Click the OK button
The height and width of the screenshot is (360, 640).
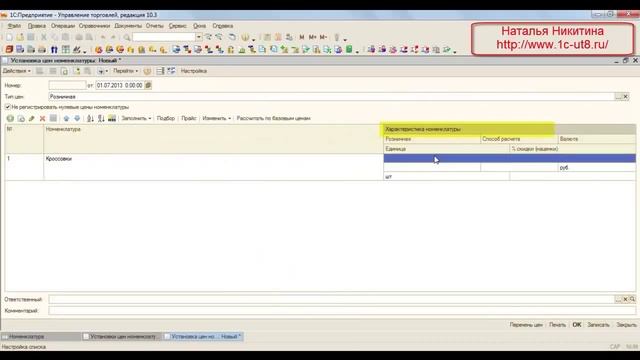point(577,325)
